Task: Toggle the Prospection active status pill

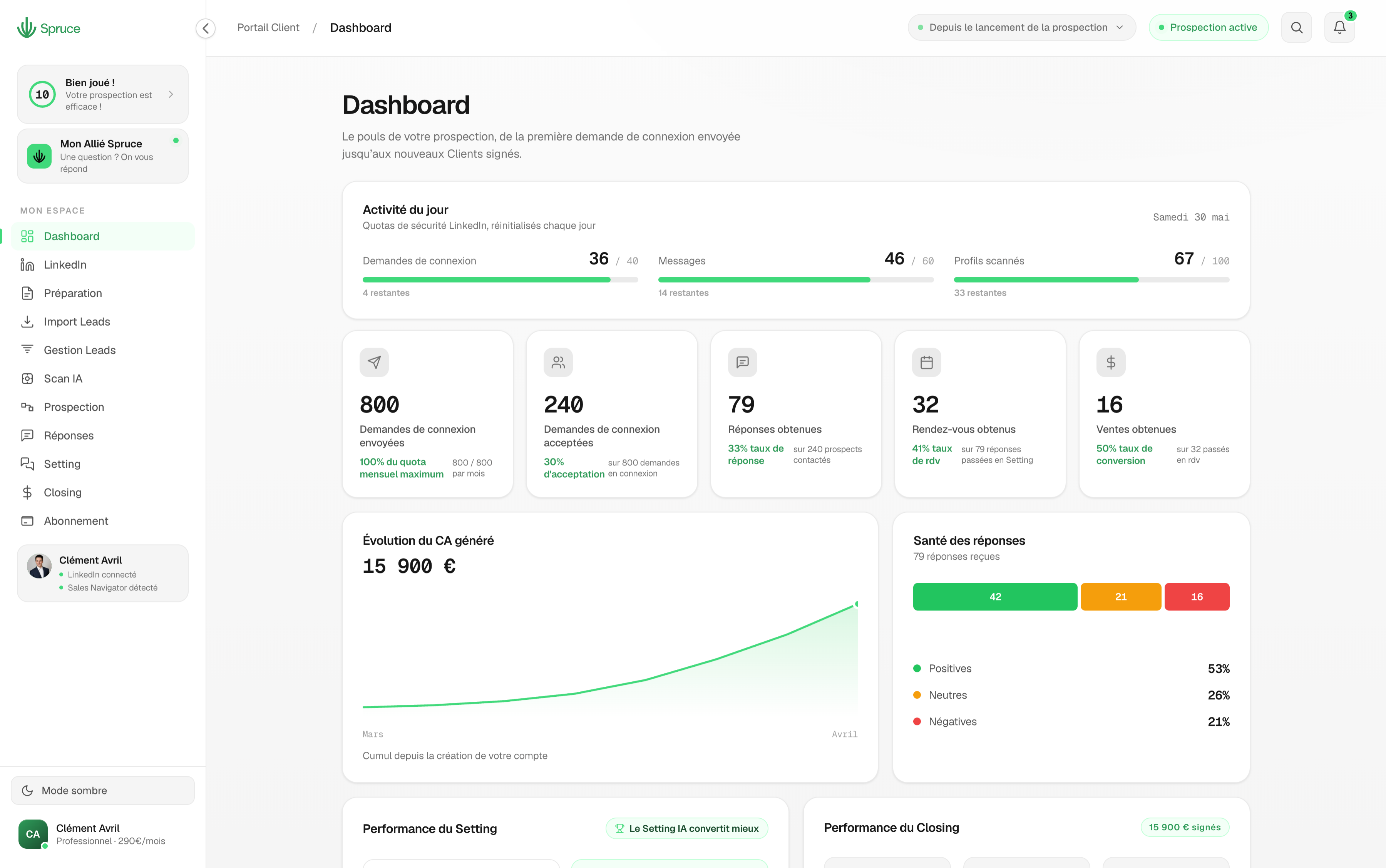Action: coord(1208,28)
